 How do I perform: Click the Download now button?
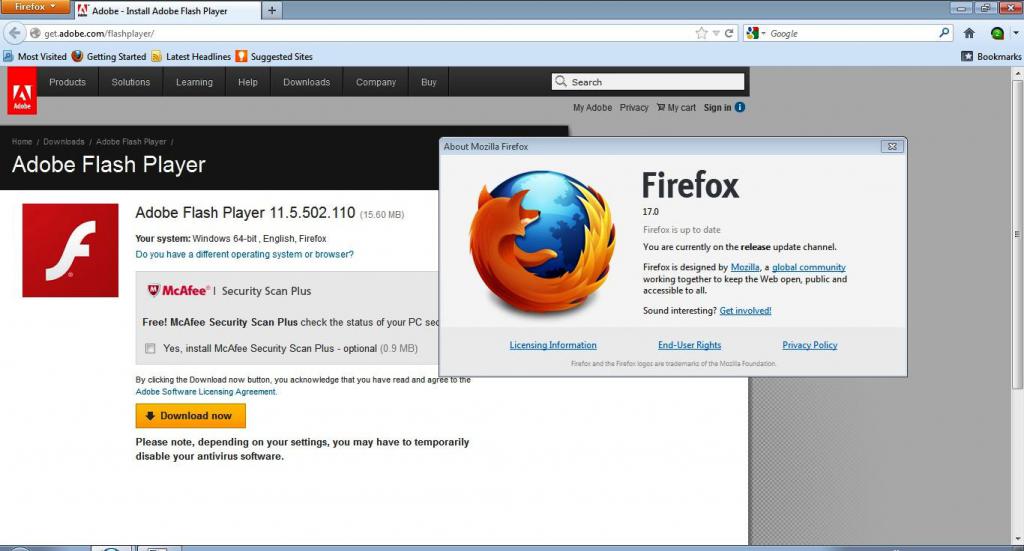[x=191, y=416]
